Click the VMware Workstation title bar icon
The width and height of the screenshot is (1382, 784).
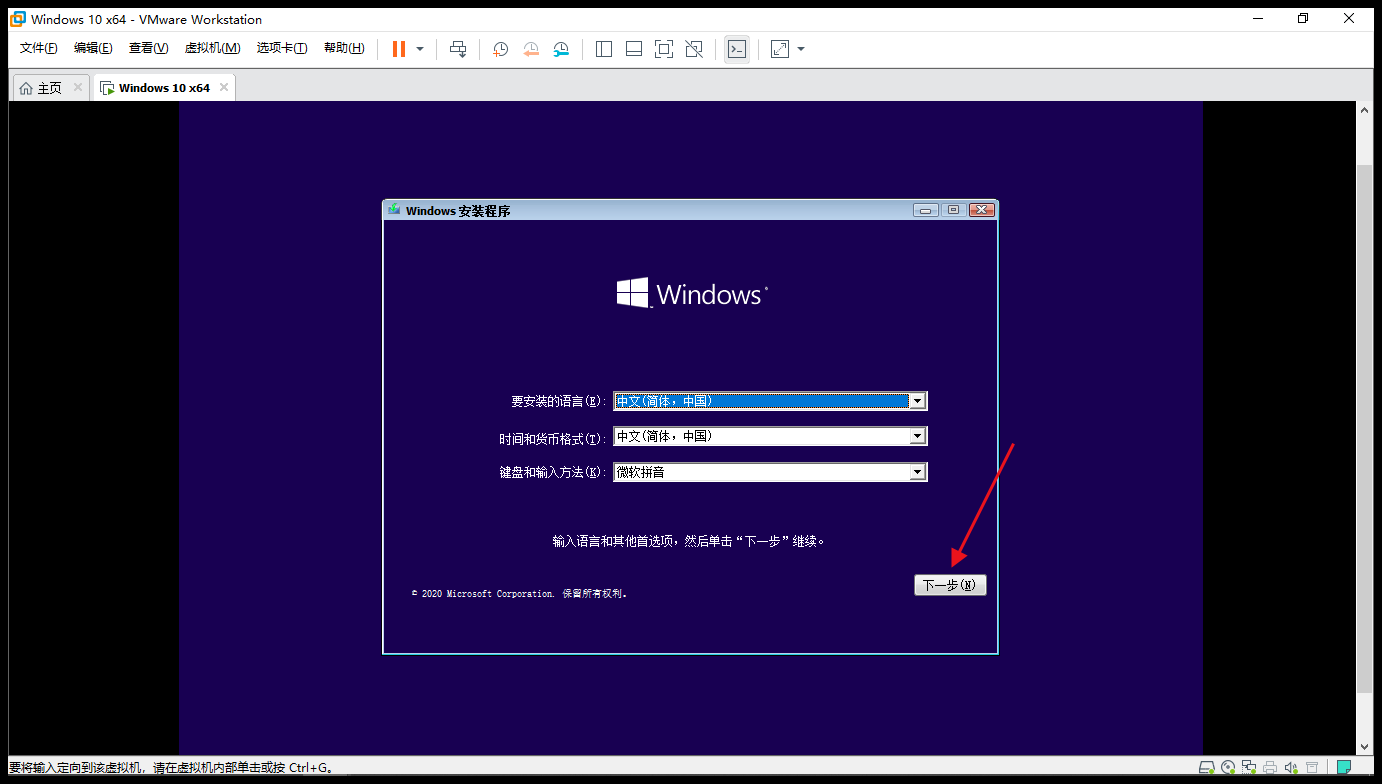pos(17,19)
